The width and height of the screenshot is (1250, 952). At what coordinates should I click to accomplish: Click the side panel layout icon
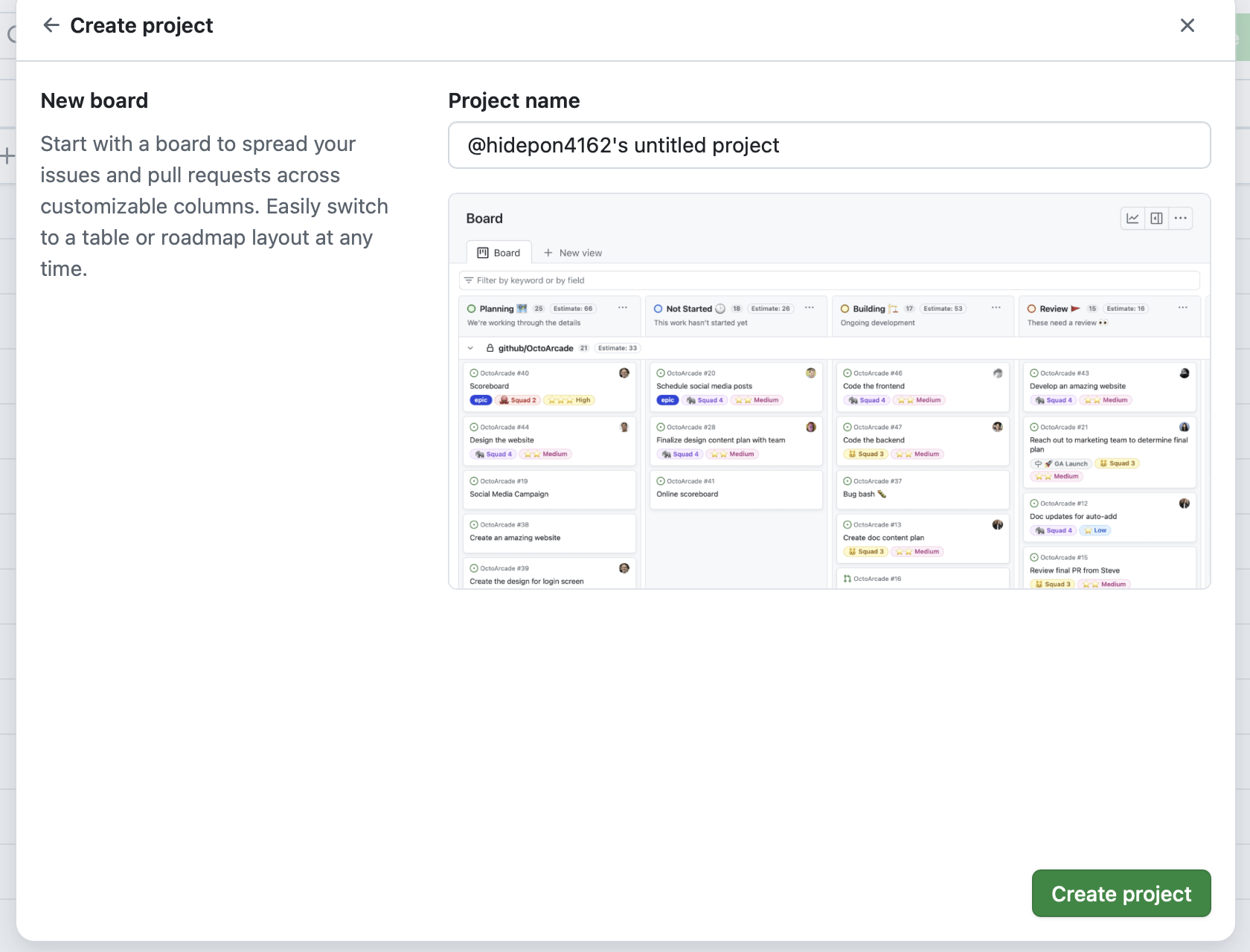click(1156, 218)
